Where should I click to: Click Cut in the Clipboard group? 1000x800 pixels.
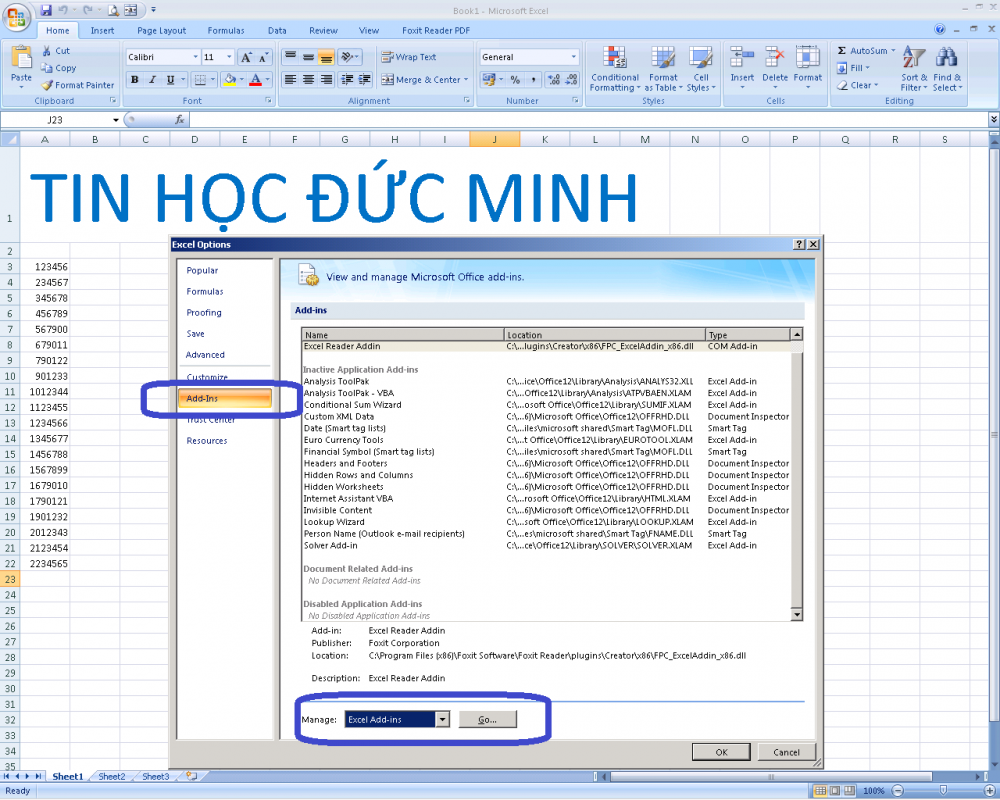tap(56, 50)
